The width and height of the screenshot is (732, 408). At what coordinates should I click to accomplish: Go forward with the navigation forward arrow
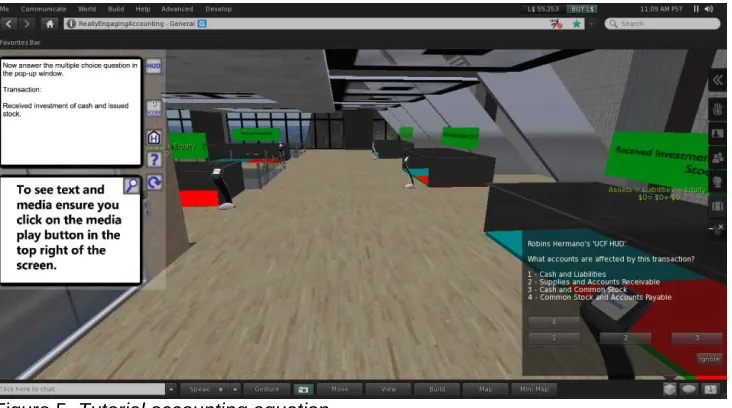27,23
